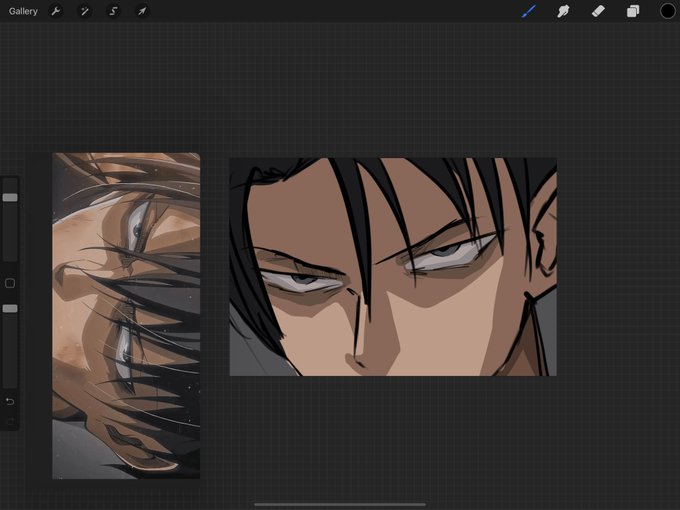Image resolution: width=680 pixels, height=510 pixels.
Task: Tap the brush opacity slider handle
Action: point(10,308)
